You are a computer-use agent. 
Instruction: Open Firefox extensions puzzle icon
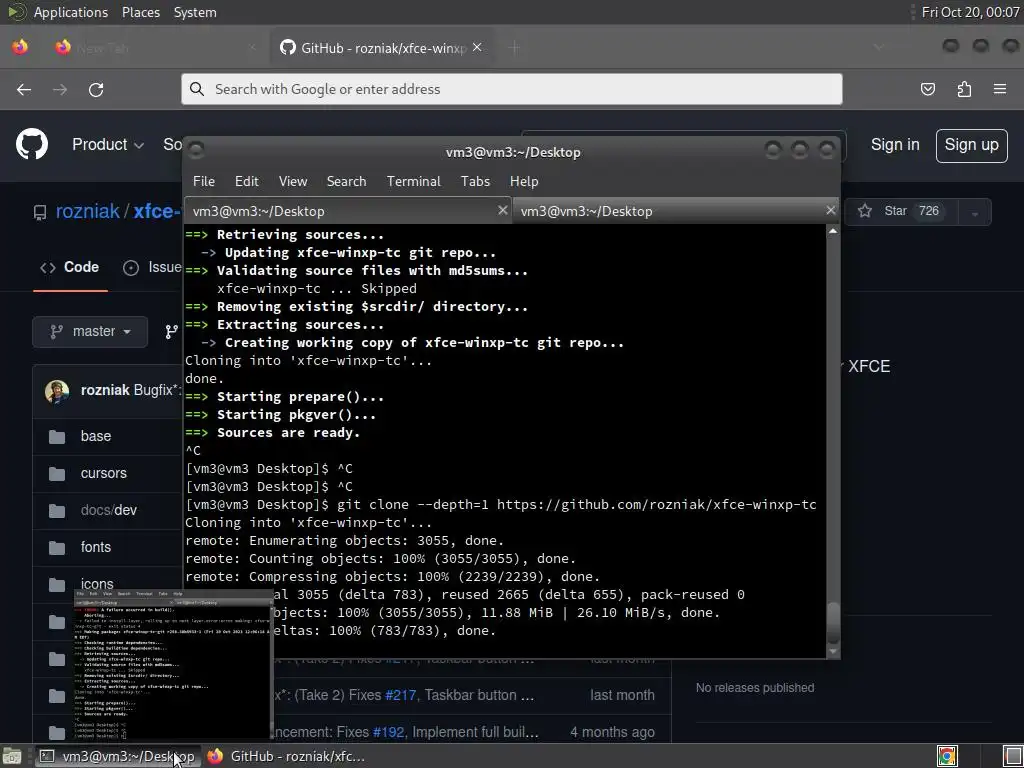pos(964,89)
